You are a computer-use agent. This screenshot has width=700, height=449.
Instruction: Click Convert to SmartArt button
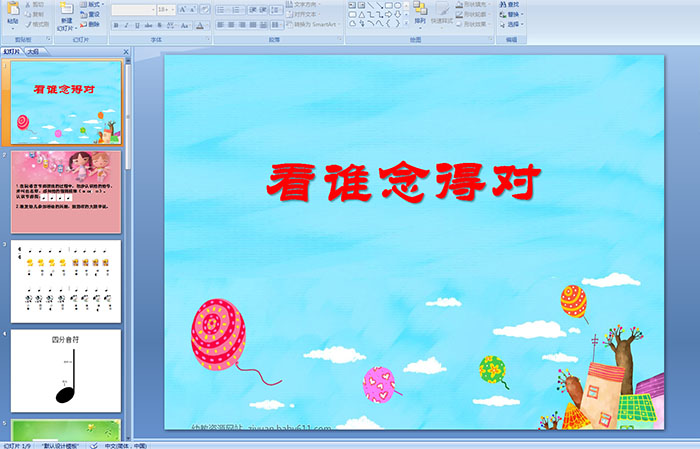click(313, 24)
